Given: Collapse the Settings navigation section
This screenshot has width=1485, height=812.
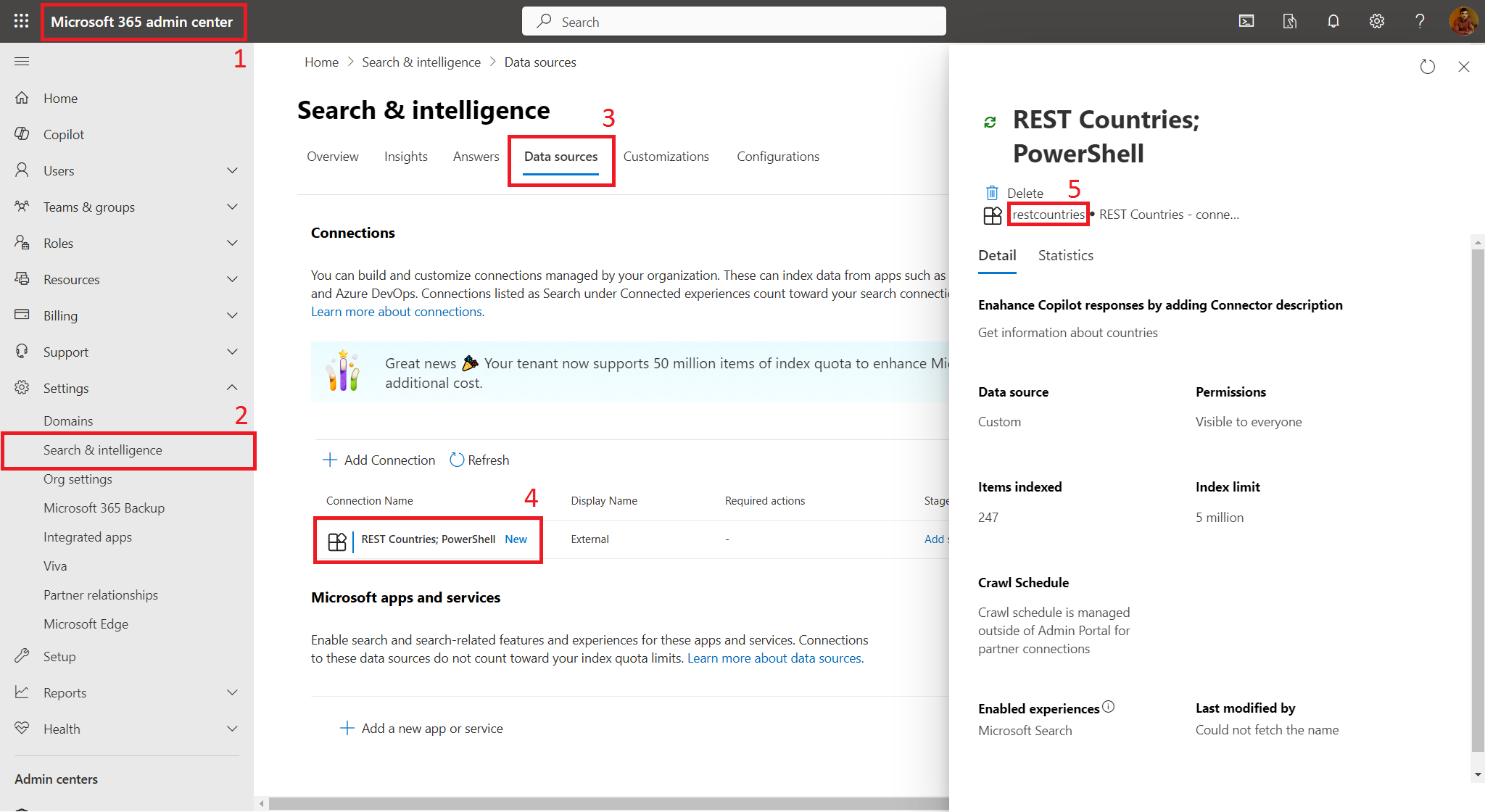Looking at the screenshot, I should click(x=232, y=388).
